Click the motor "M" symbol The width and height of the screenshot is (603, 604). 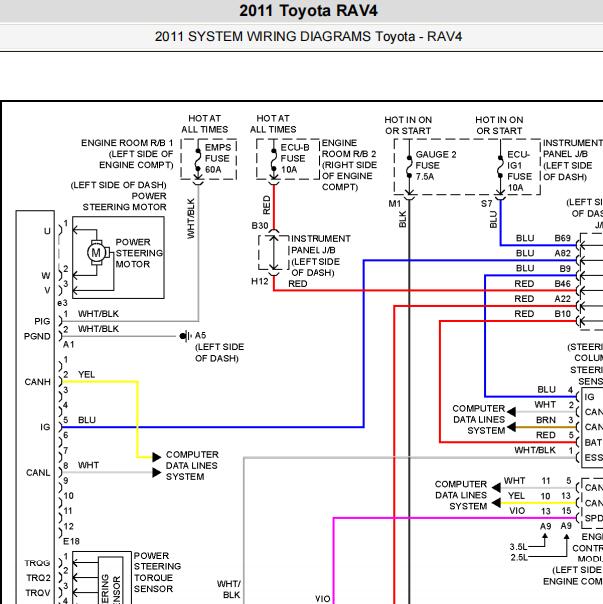tap(96, 253)
